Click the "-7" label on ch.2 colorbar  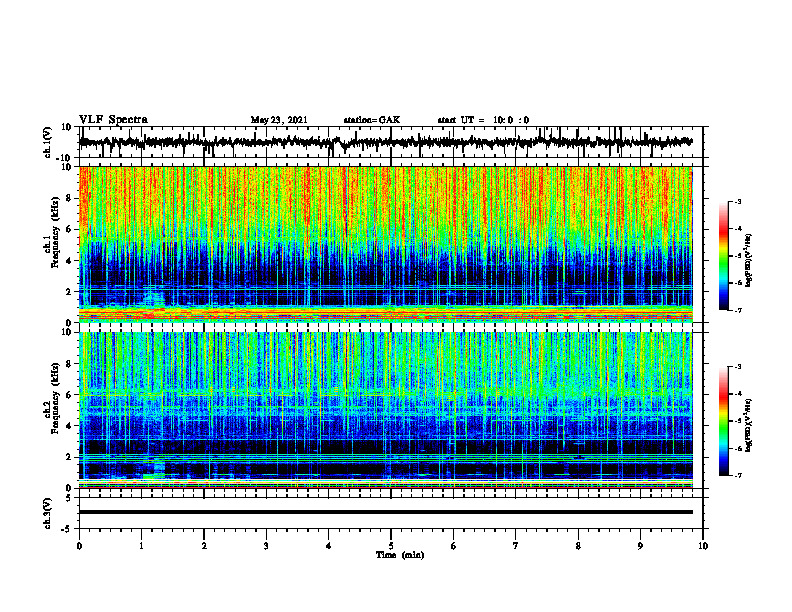(738, 476)
